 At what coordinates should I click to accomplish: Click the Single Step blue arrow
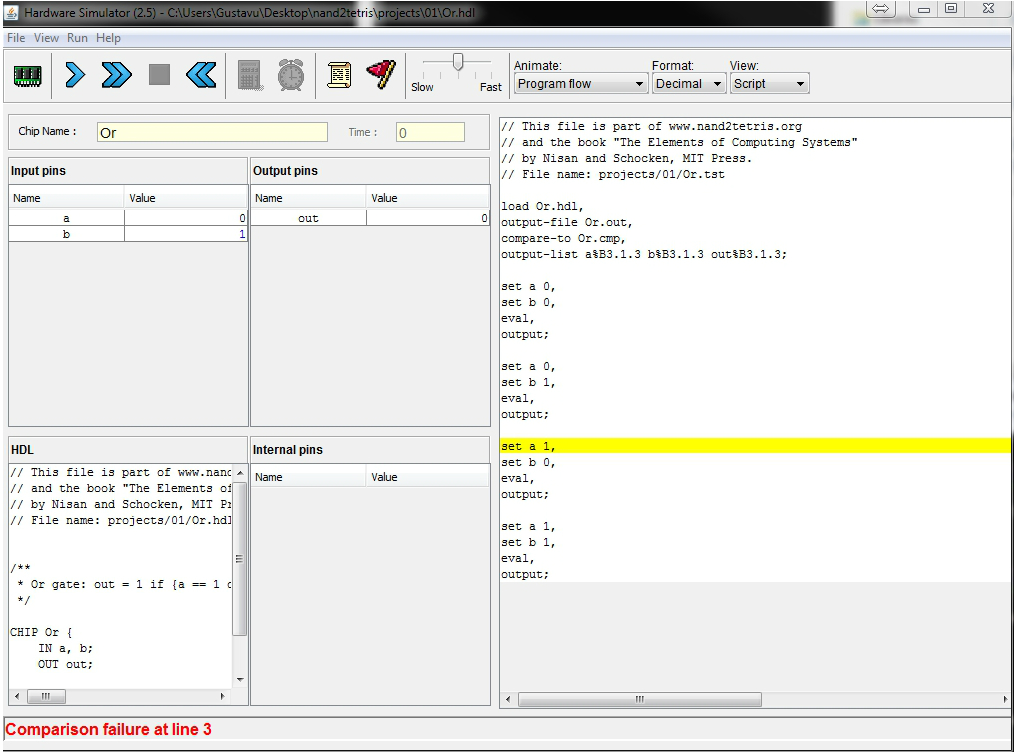[75, 75]
